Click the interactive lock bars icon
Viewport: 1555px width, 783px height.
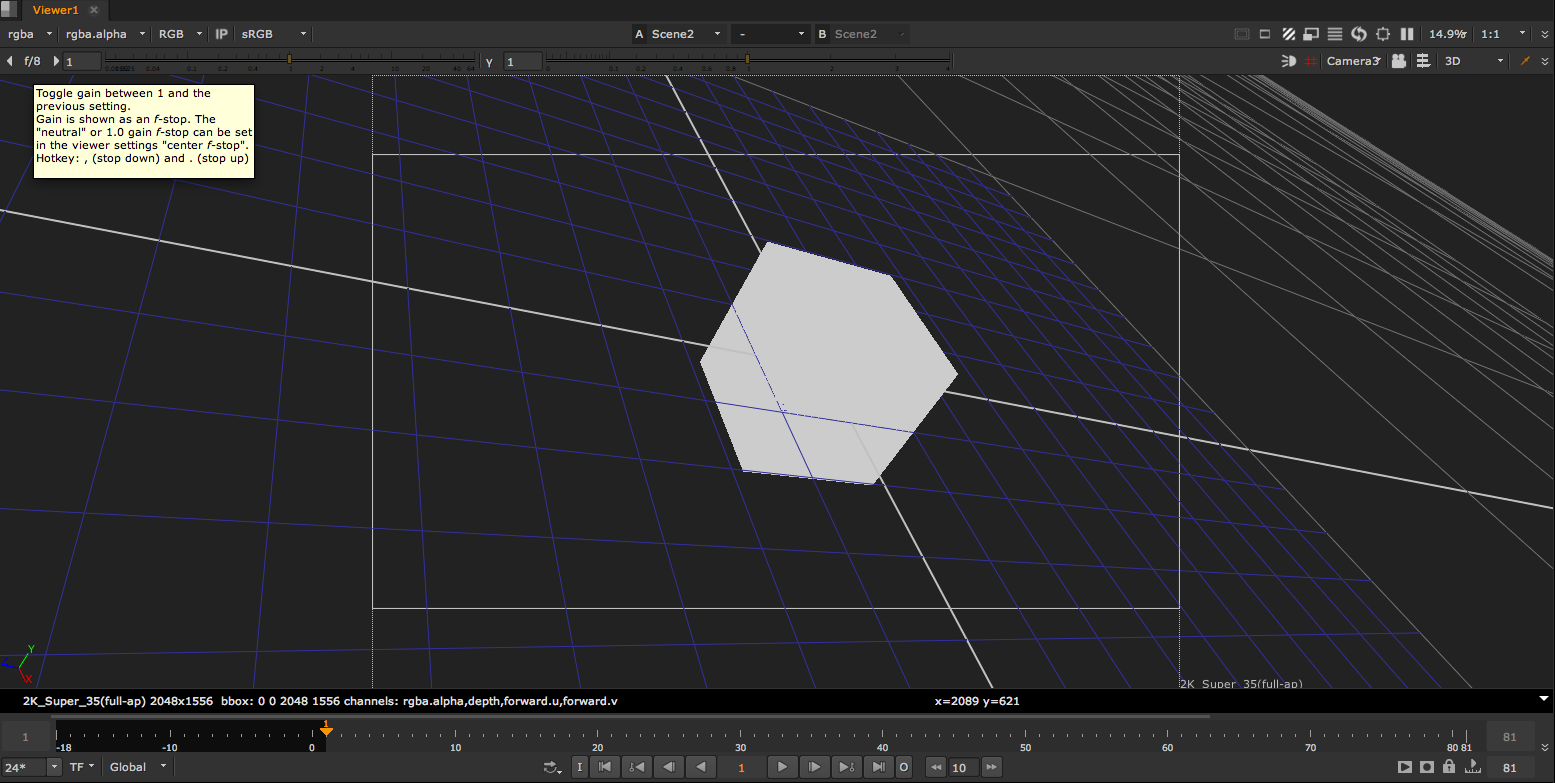[x=1422, y=61]
